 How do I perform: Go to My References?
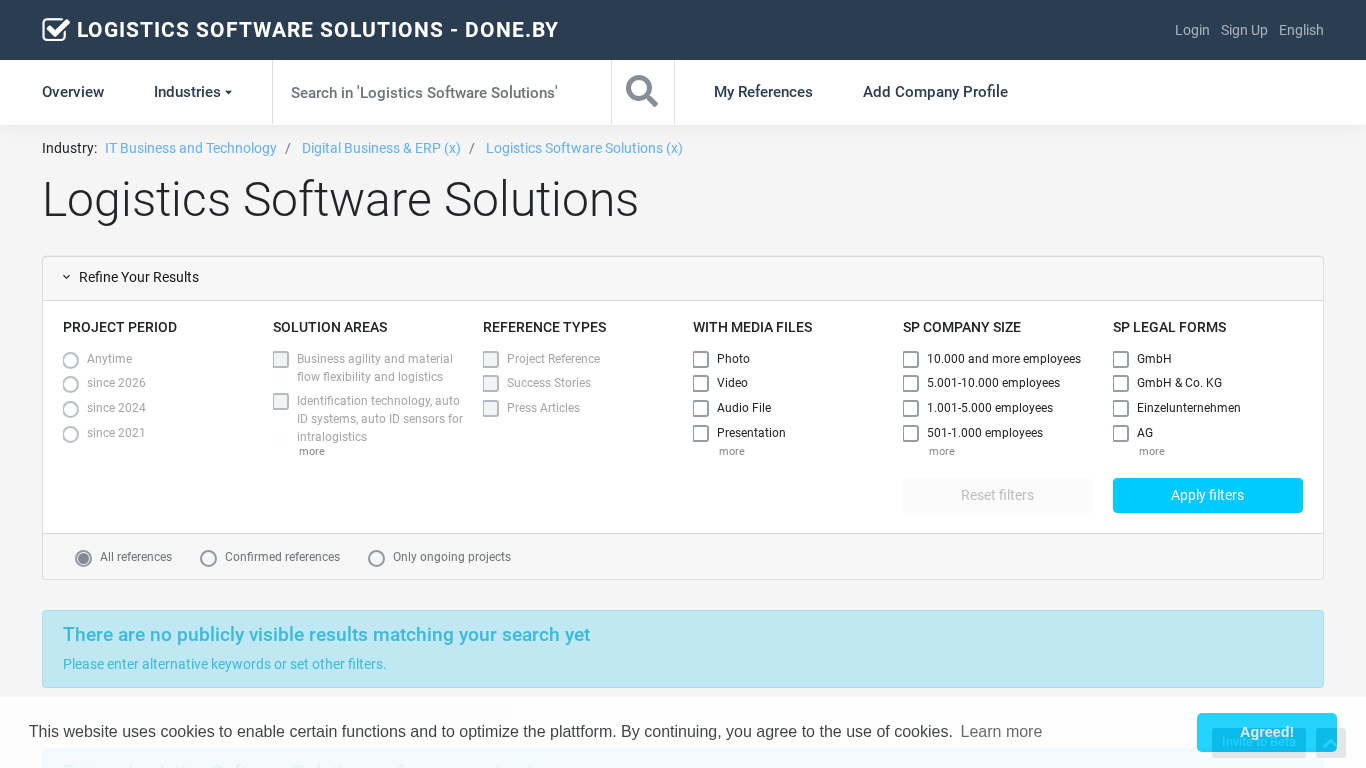point(763,92)
